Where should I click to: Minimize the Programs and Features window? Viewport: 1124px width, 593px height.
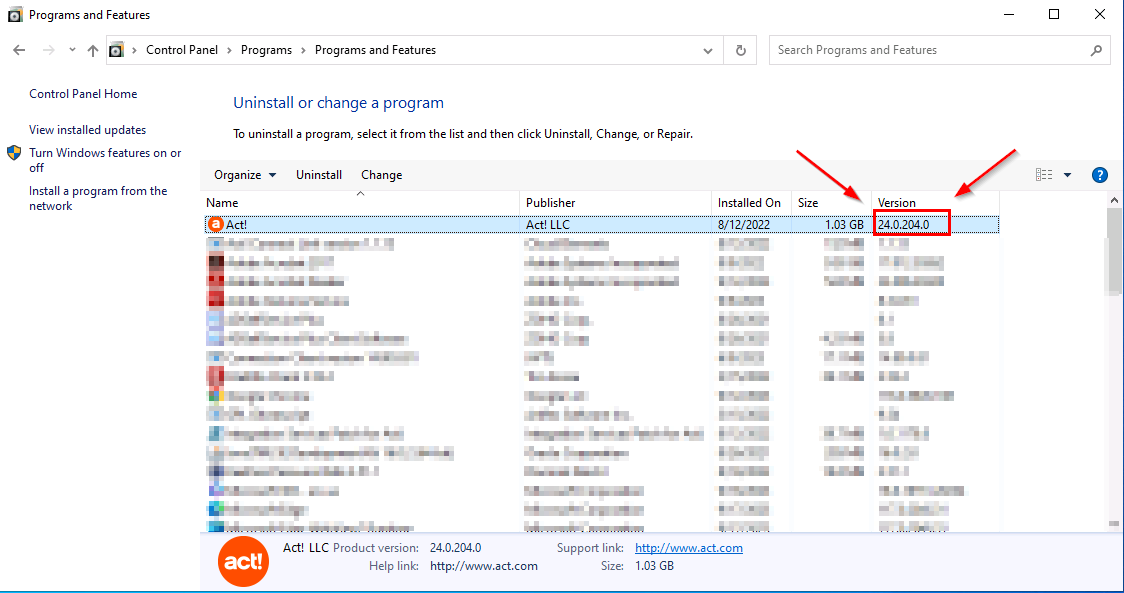point(1009,14)
